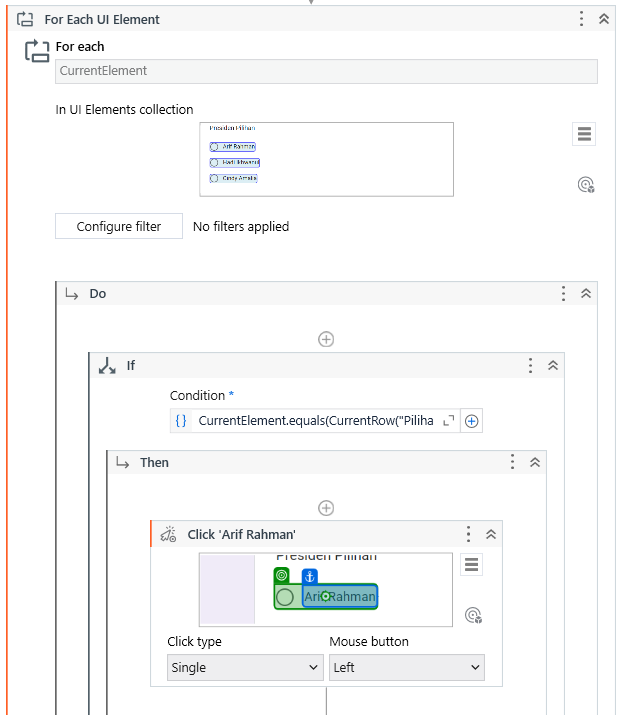The width and height of the screenshot is (631, 715).
Task: Click the target indicator icon beside the collection preview
Action: (586, 184)
